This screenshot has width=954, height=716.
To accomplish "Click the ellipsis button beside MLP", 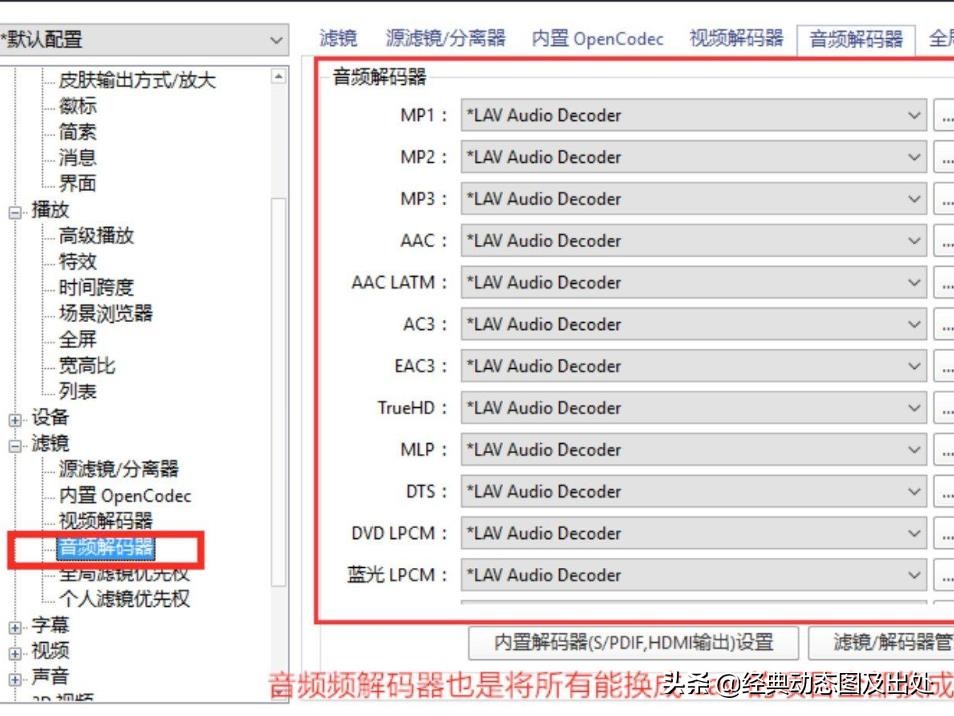I will [943, 450].
